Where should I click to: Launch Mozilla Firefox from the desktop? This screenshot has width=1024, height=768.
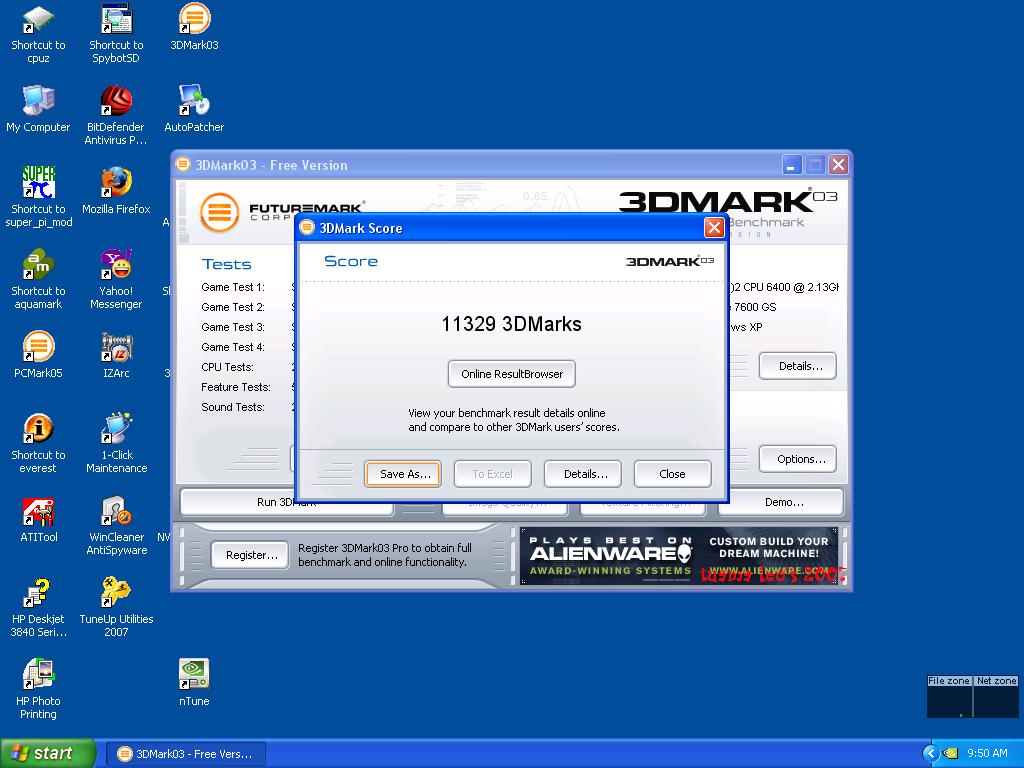pyautogui.click(x=116, y=191)
